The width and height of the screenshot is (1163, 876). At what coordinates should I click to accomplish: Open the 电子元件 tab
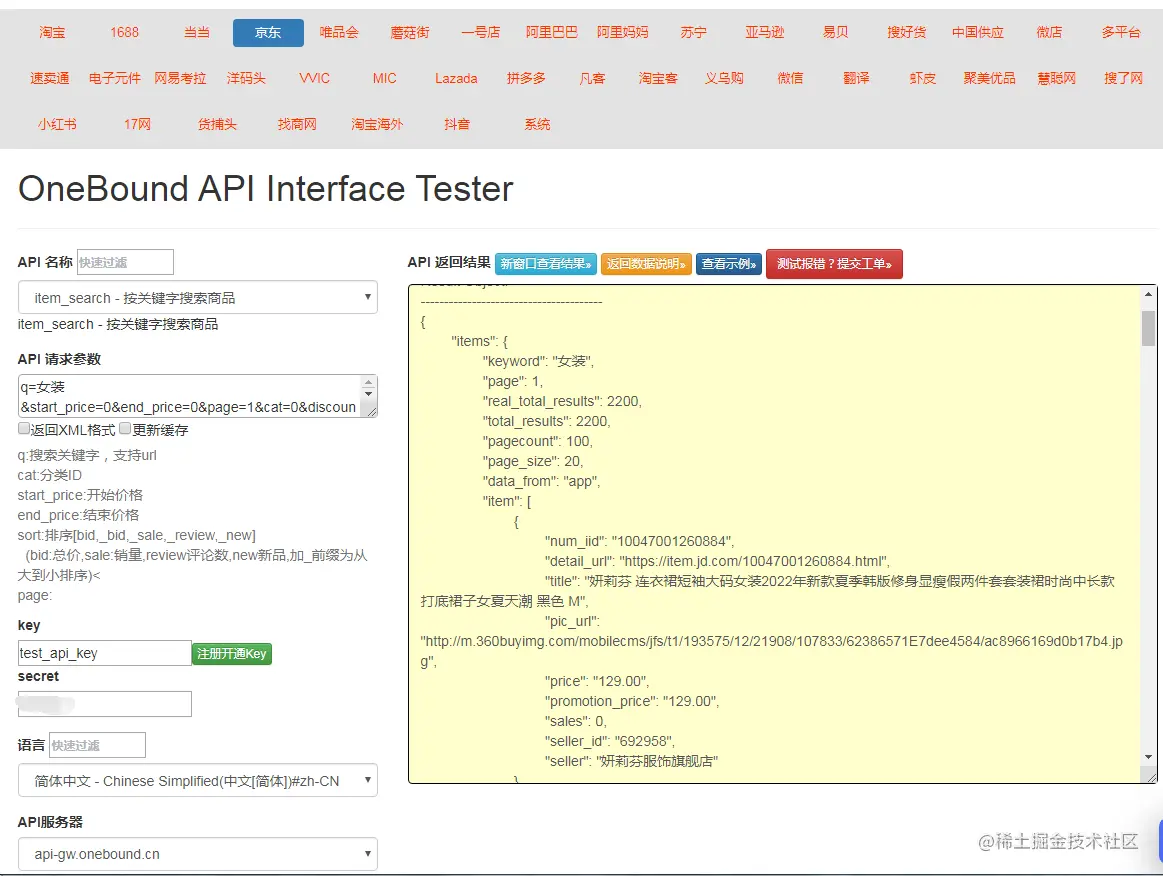[x=115, y=79]
